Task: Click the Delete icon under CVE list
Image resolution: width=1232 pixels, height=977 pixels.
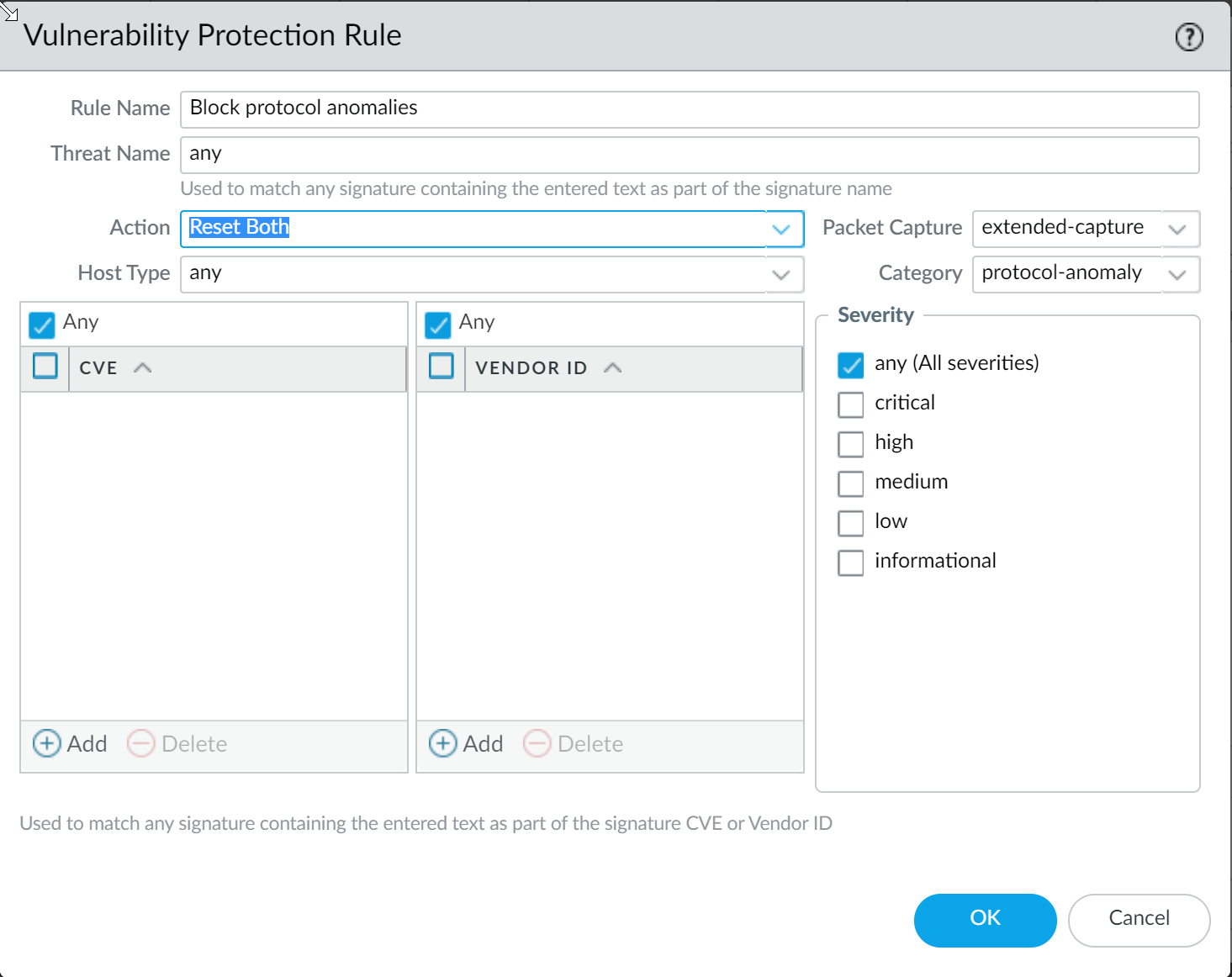Action: pos(141,743)
